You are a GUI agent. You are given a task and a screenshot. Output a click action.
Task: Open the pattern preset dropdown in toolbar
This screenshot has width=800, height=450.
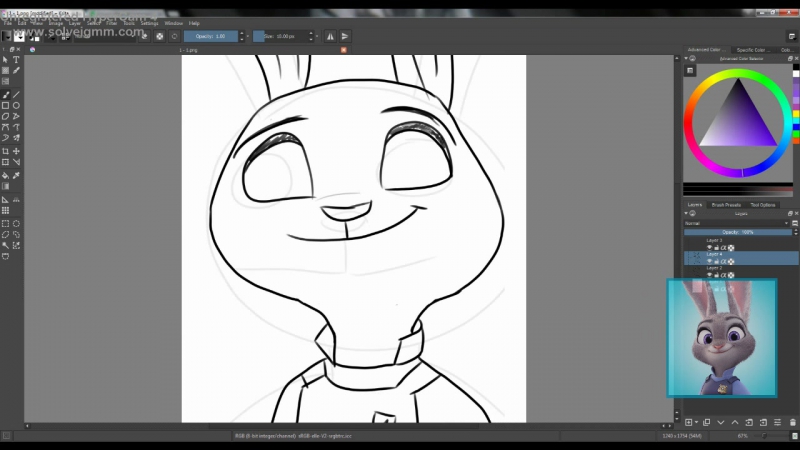(19, 36)
